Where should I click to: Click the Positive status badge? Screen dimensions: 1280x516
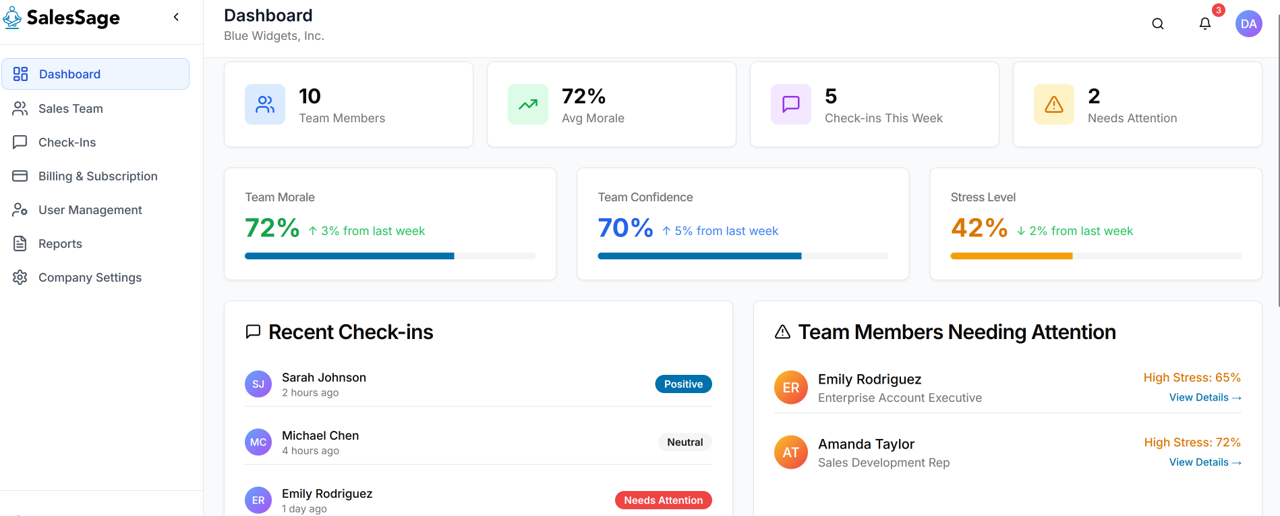684,384
